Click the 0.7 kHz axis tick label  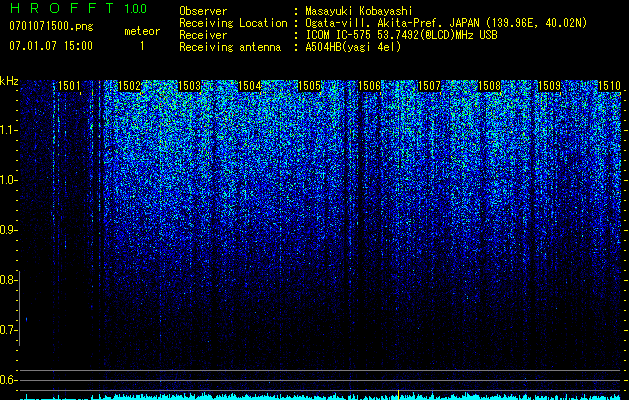pos(8,330)
